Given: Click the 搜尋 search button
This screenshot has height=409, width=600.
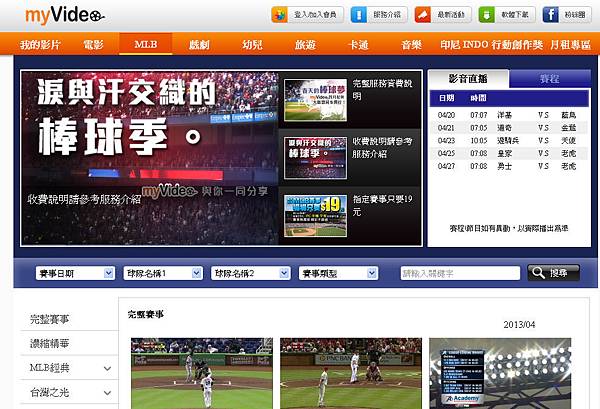Looking at the screenshot, I should [553, 273].
